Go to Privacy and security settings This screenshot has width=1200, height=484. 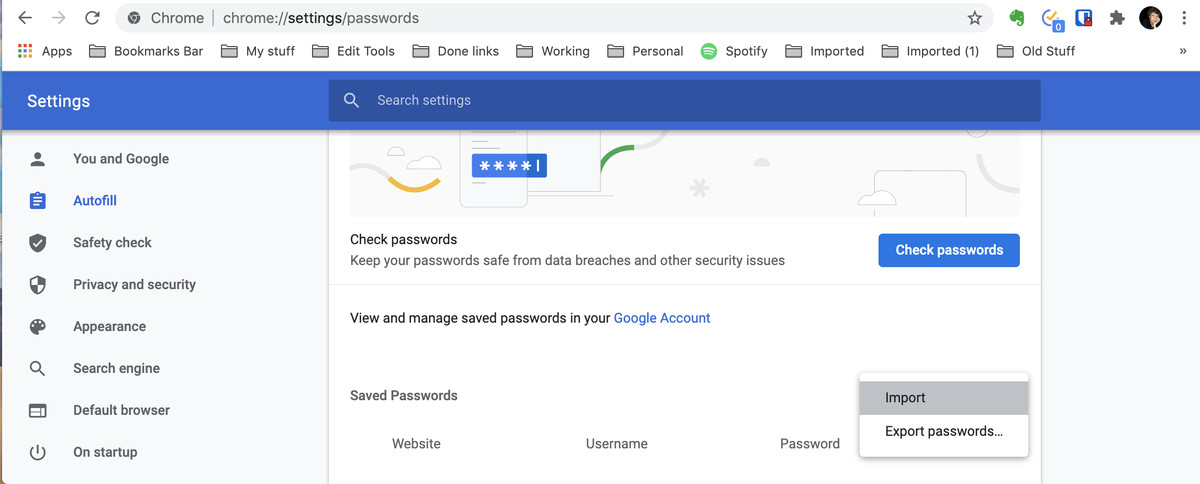coord(134,285)
